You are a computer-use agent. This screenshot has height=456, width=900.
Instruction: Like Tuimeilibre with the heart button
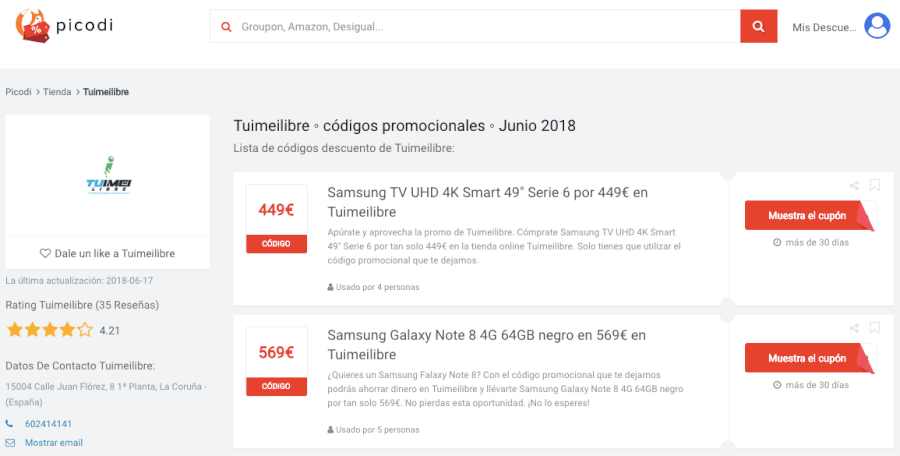point(107,253)
